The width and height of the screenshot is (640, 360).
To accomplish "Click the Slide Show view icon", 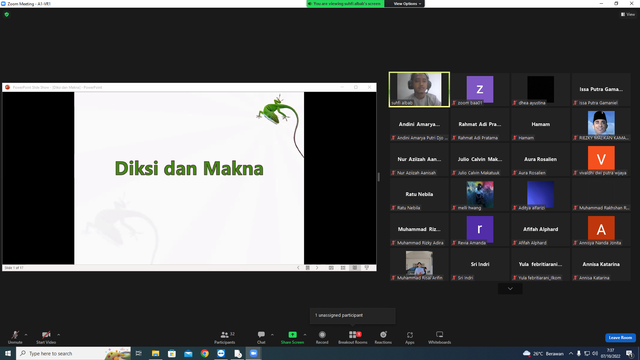I will tap(367, 268).
